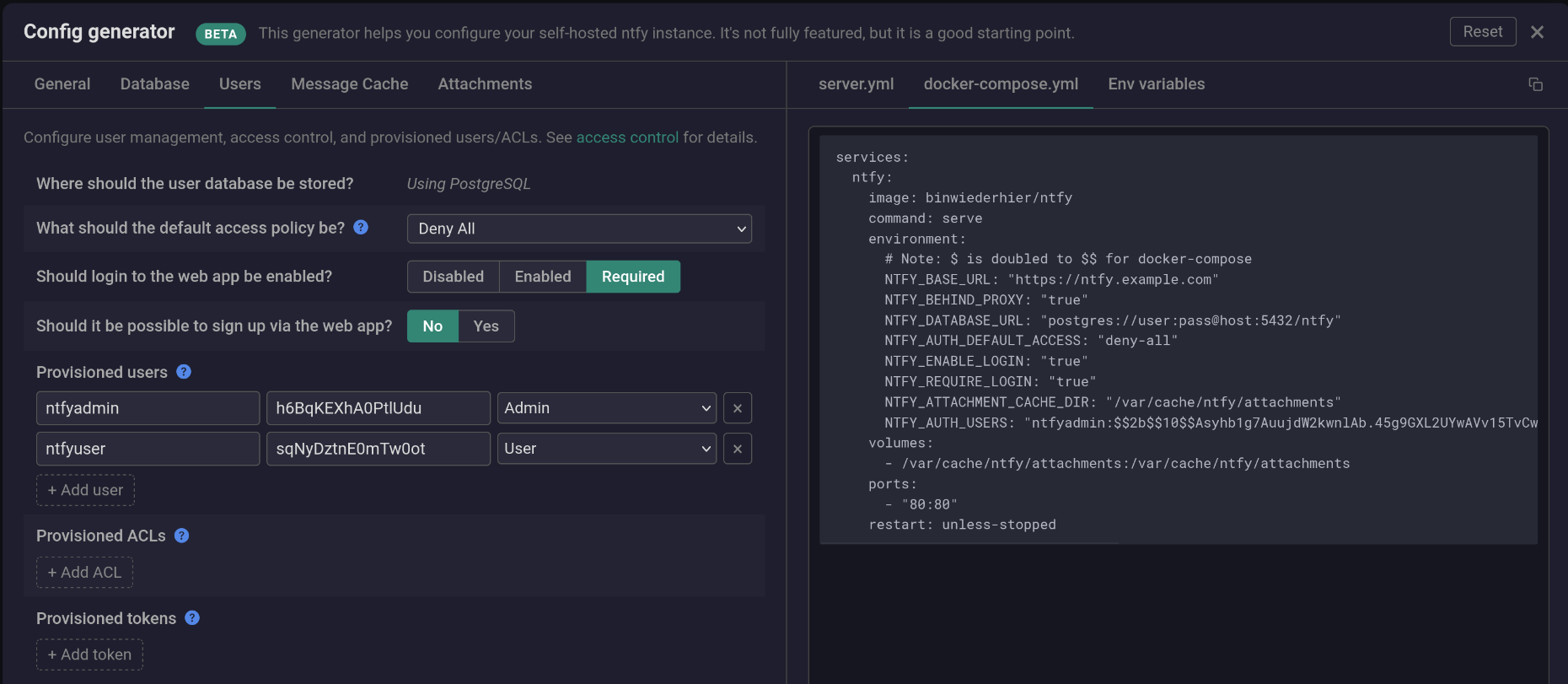This screenshot has height=684, width=1568.
Task: Click the NTFY_AUTH_DEFAULT_ACCESS line
Action: (1031, 341)
